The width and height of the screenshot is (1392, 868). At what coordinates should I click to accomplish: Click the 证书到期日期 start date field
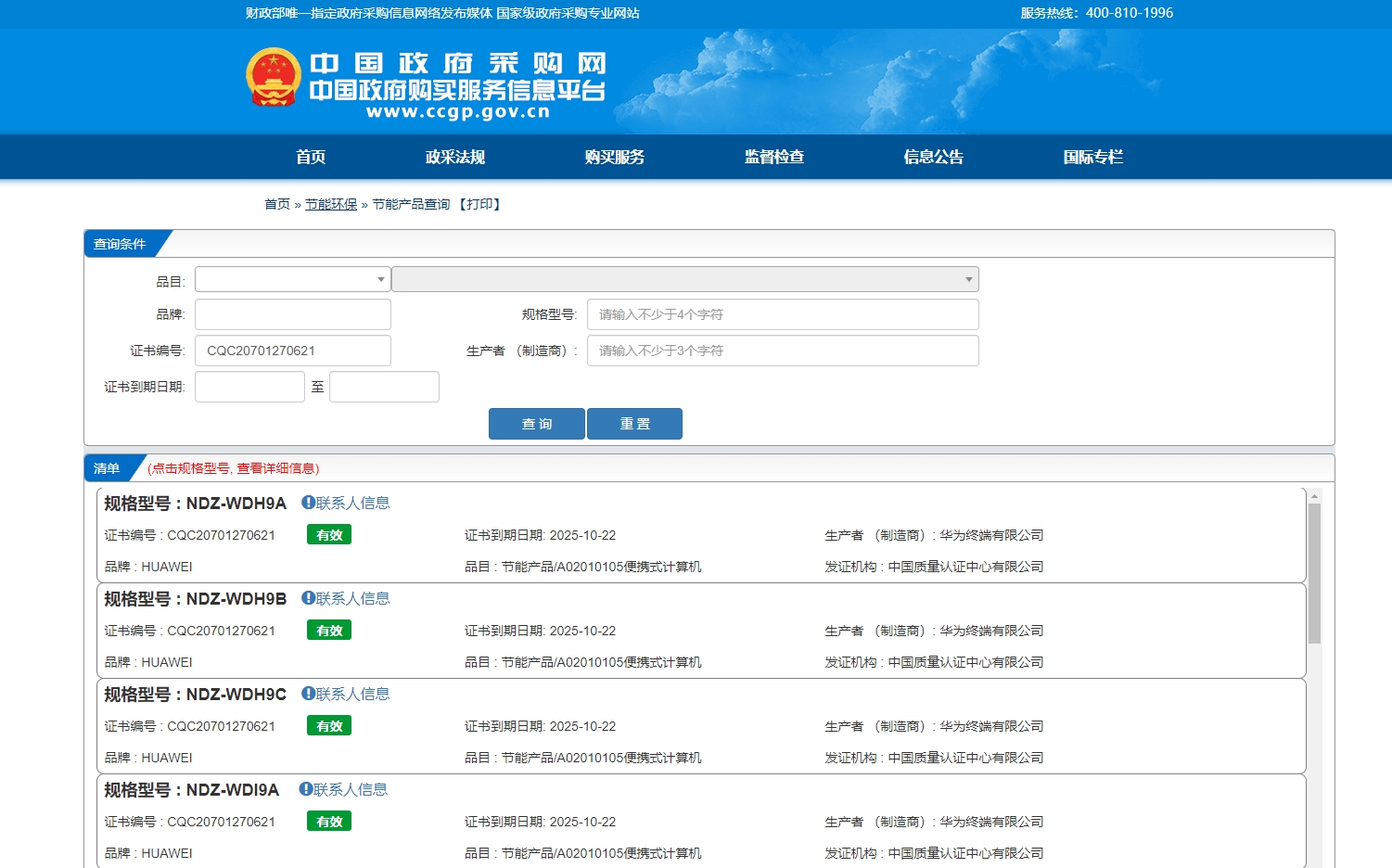coord(249,387)
